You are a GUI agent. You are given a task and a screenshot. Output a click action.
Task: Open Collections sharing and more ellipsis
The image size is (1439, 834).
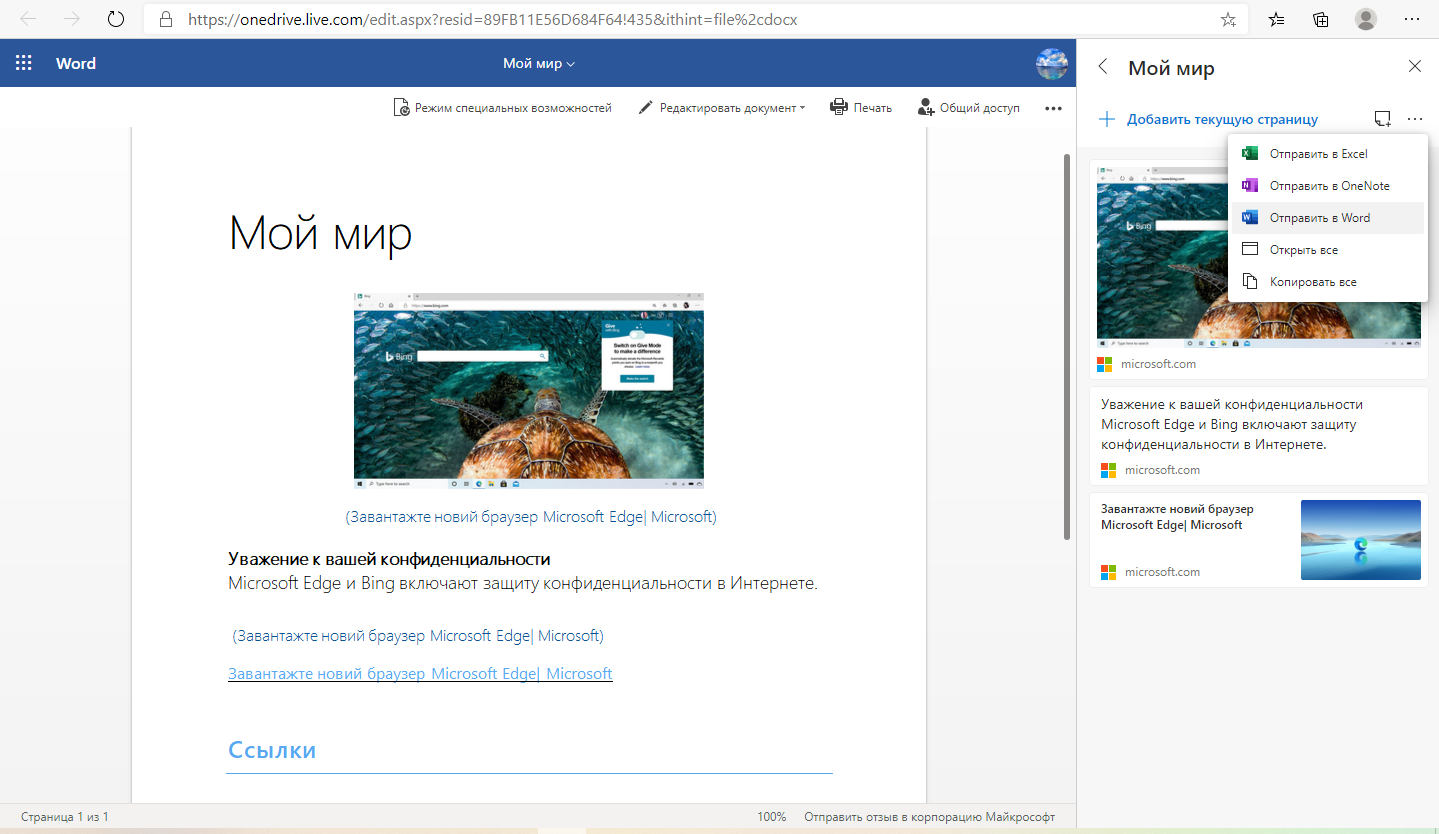[1414, 119]
